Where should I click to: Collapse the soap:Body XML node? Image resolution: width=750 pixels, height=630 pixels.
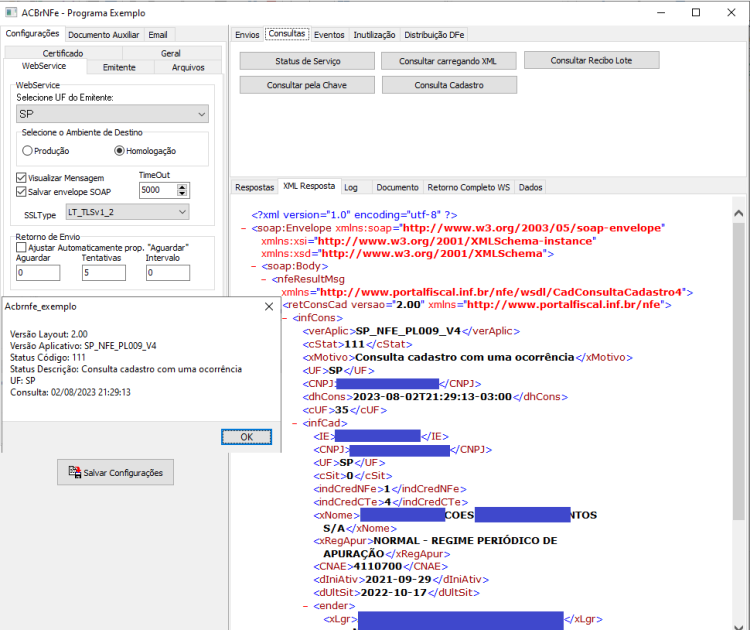[254, 266]
